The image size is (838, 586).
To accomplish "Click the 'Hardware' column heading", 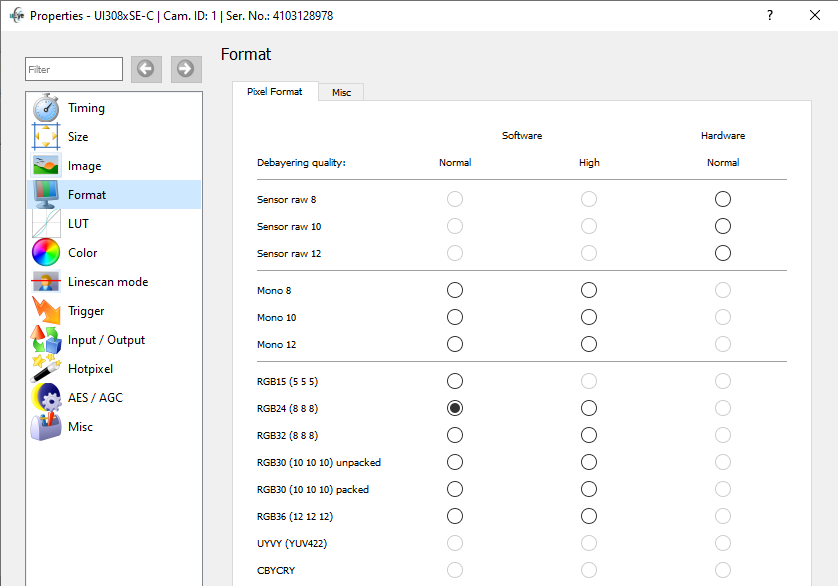I will click(723, 136).
